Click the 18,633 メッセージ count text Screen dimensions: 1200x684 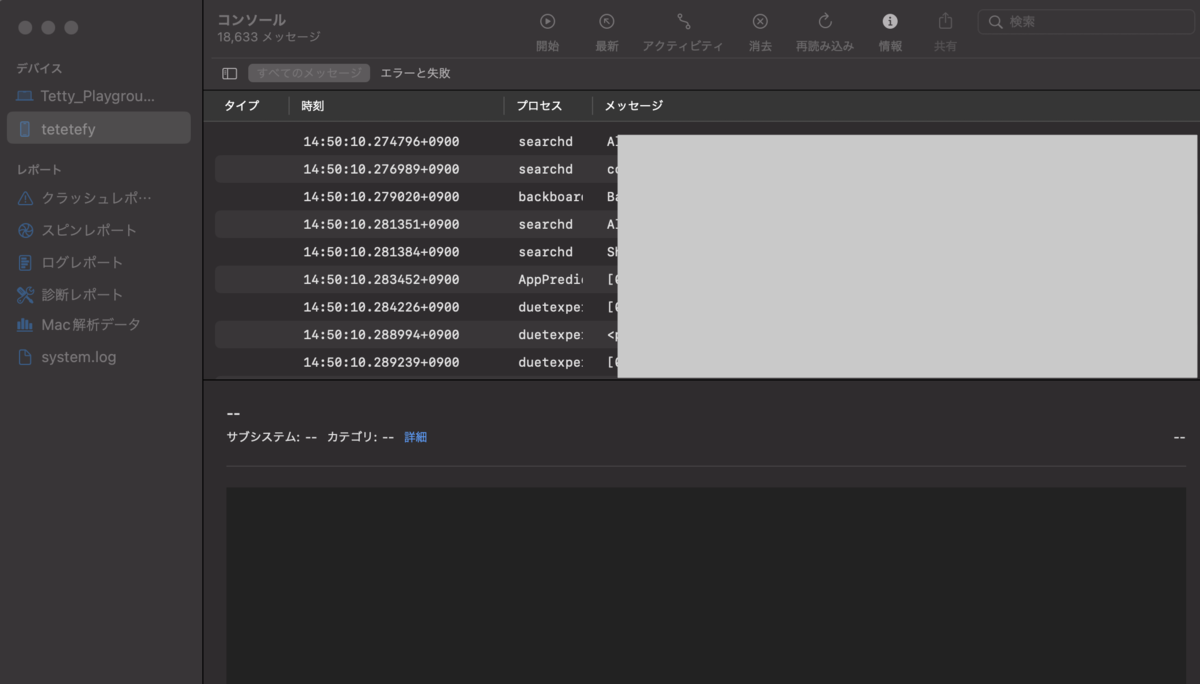pos(269,37)
